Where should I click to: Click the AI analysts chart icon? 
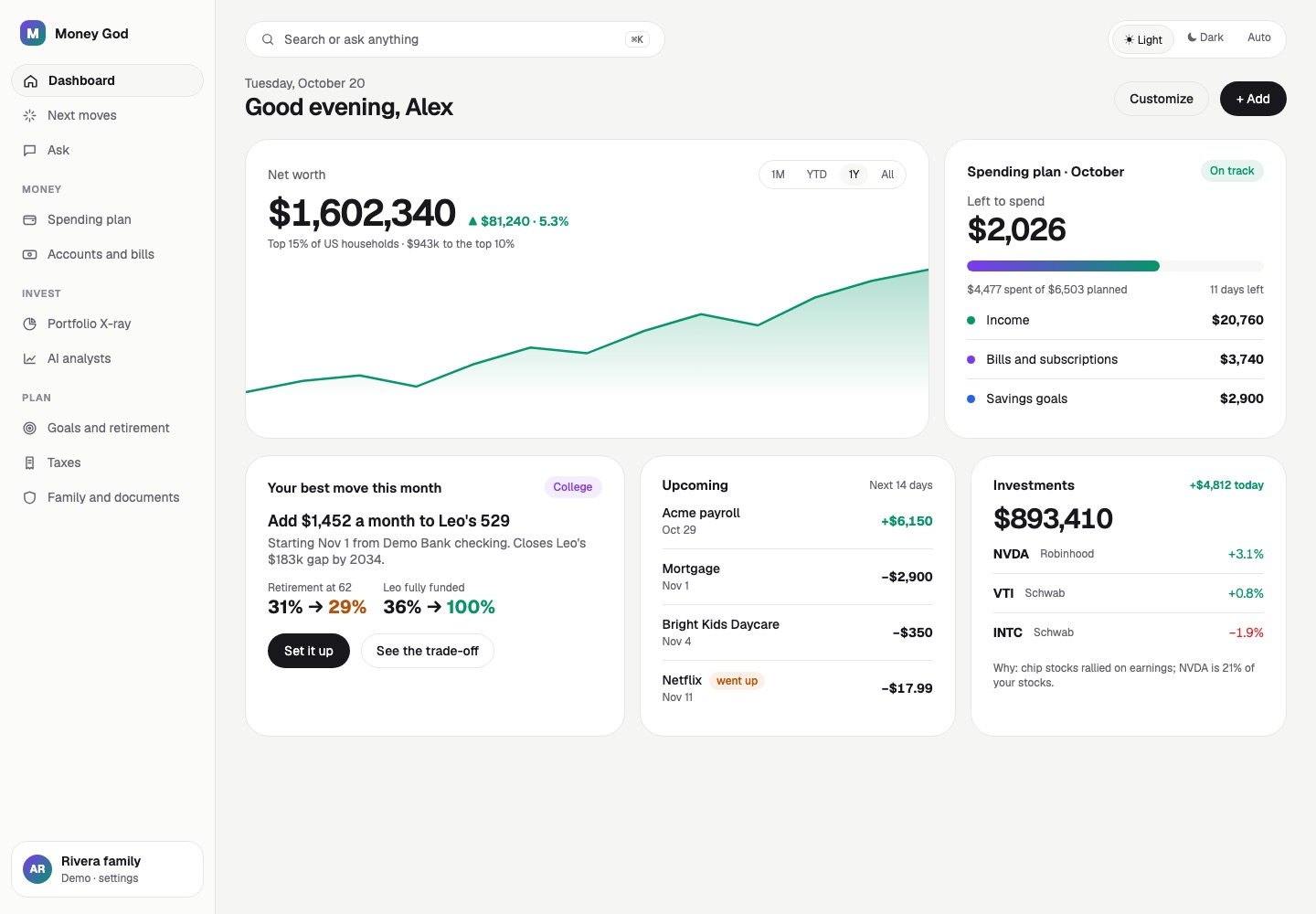(29, 358)
